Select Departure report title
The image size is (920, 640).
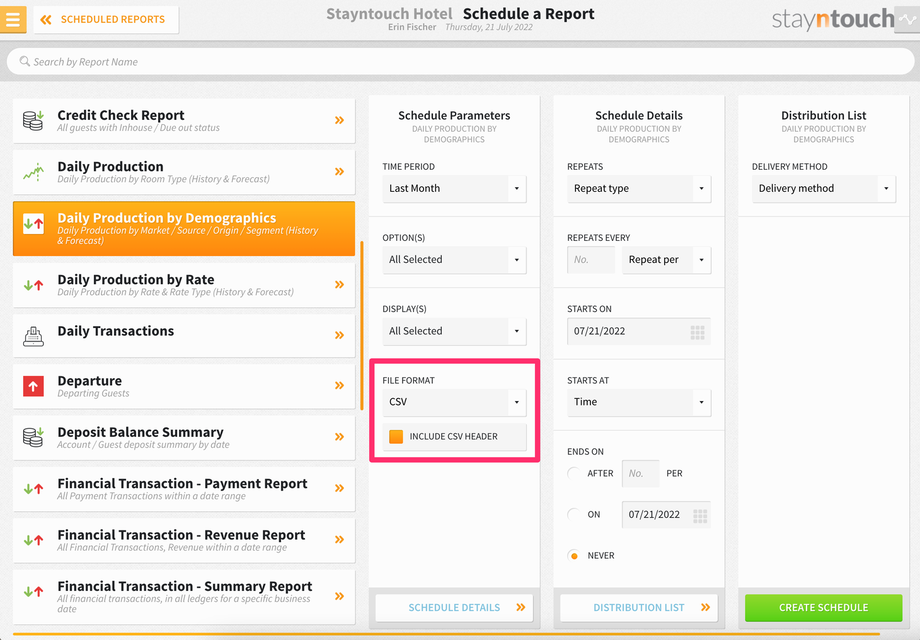pos(90,381)
